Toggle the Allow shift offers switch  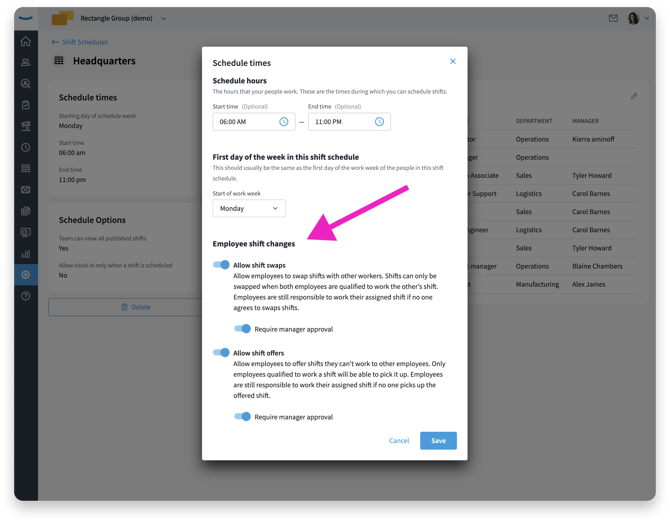[x=222, y=352]
